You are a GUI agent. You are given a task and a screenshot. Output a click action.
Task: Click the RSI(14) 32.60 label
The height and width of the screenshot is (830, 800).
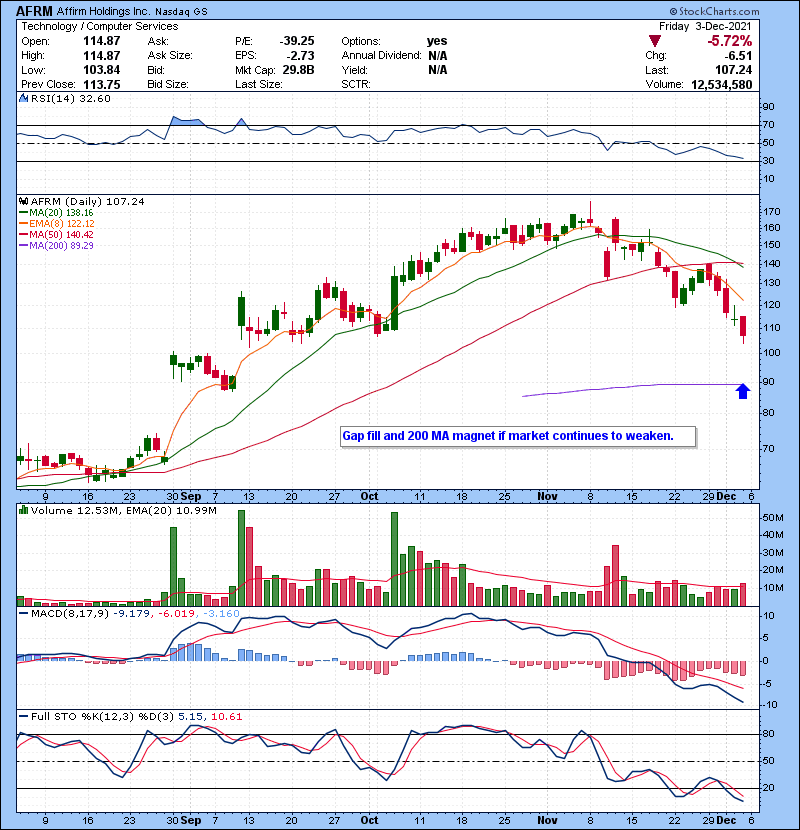click(71, 98)
